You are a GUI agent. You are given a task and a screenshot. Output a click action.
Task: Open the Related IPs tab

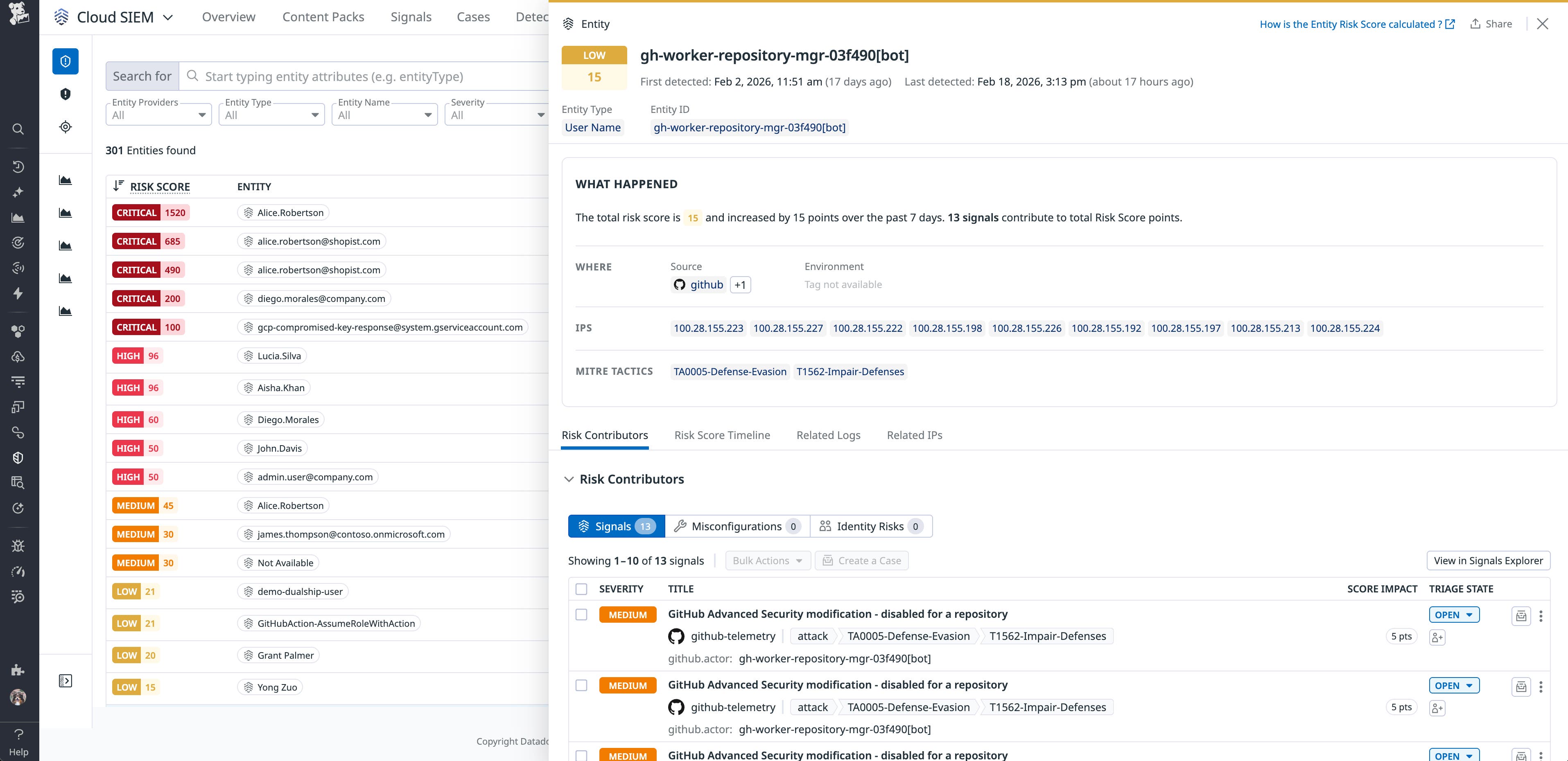[x=914, y=435]
